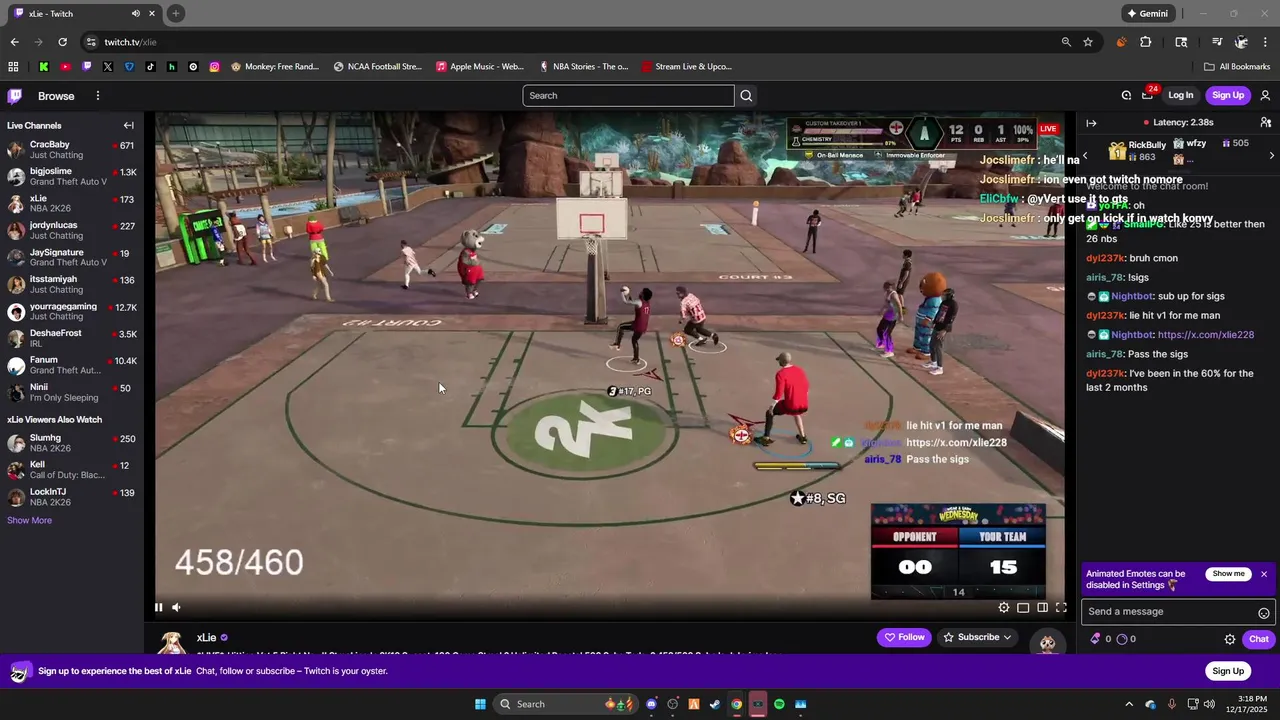
Task: Click xLie streamer name below the video
Action: pos(206,637)
